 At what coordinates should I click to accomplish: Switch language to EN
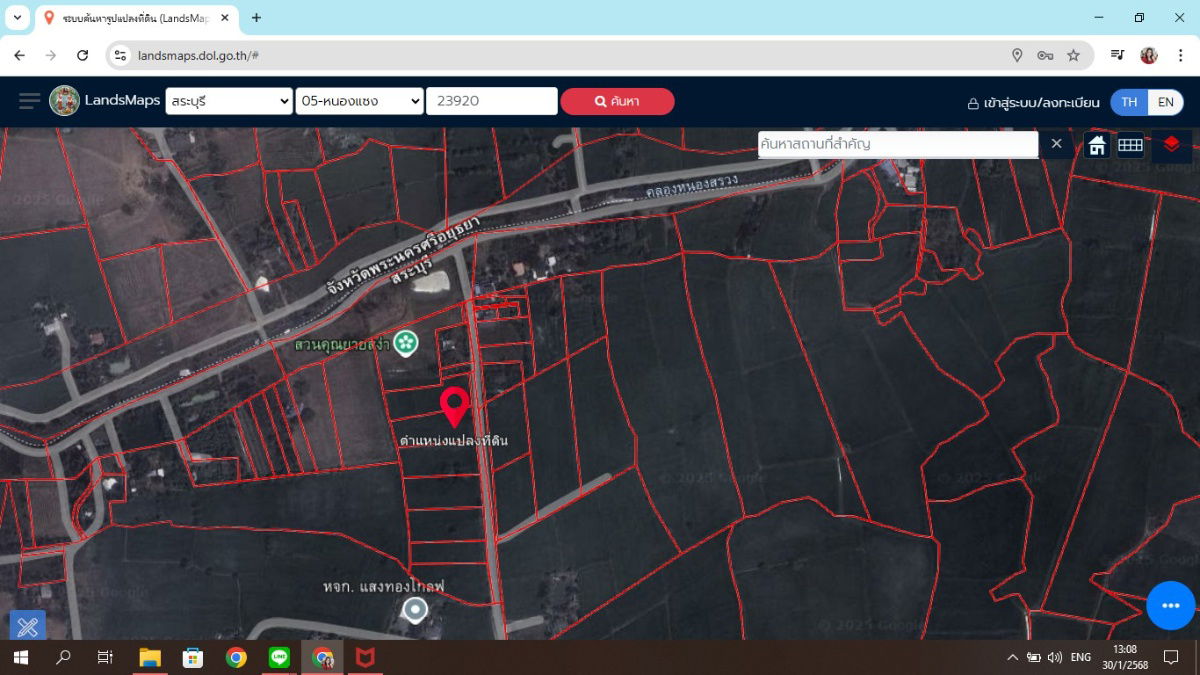[1165, 102]
